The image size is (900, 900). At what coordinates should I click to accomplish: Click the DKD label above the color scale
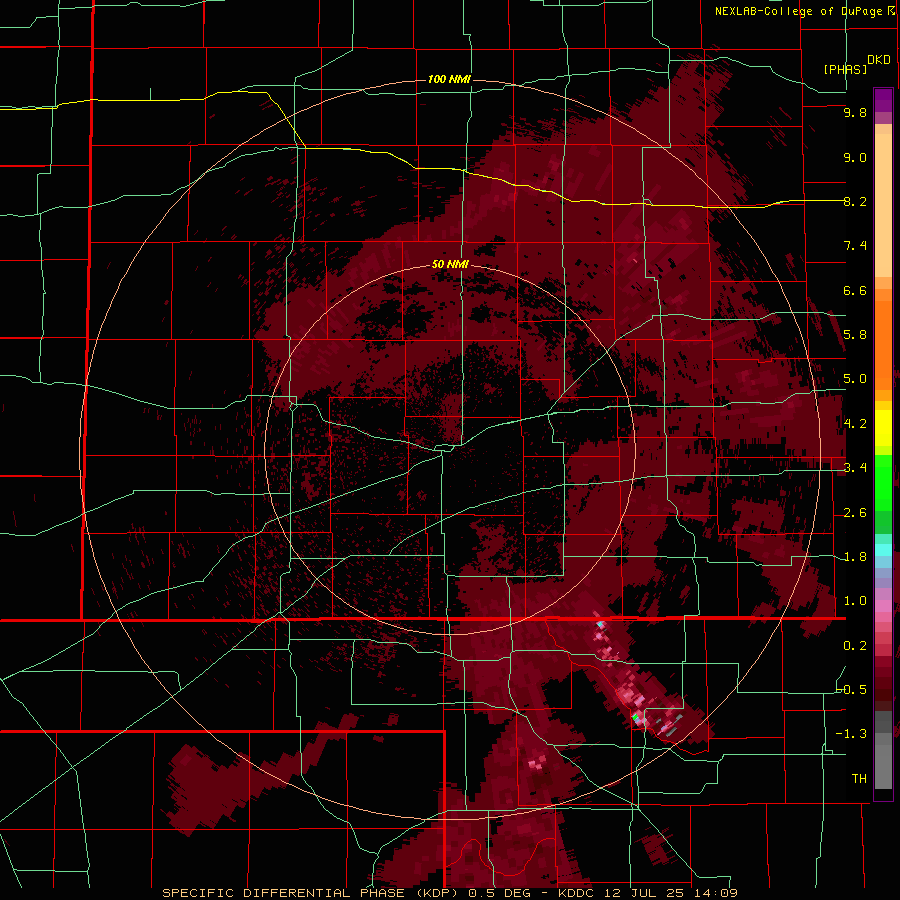879,59
